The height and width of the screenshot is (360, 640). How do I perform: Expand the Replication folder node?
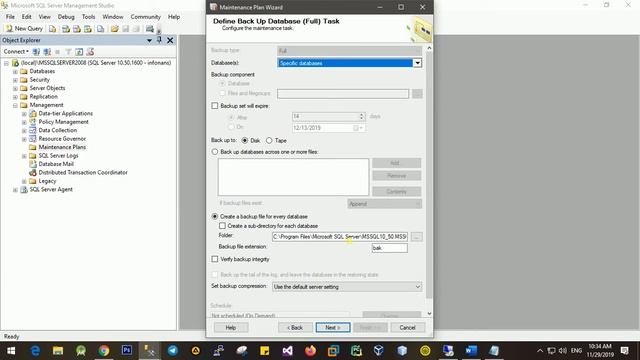[x=15, y=97]
